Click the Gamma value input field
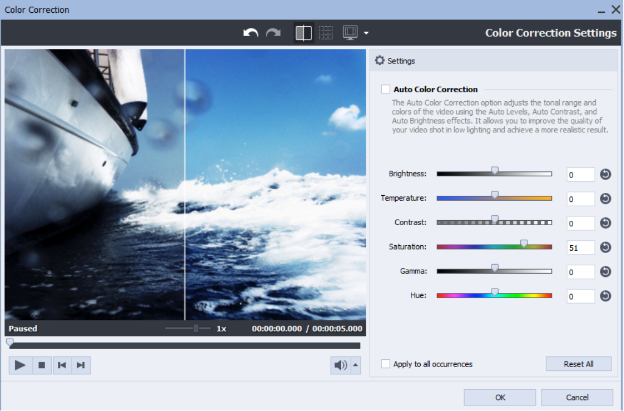This screenshot has height=411, width=624. coord(580,272)
